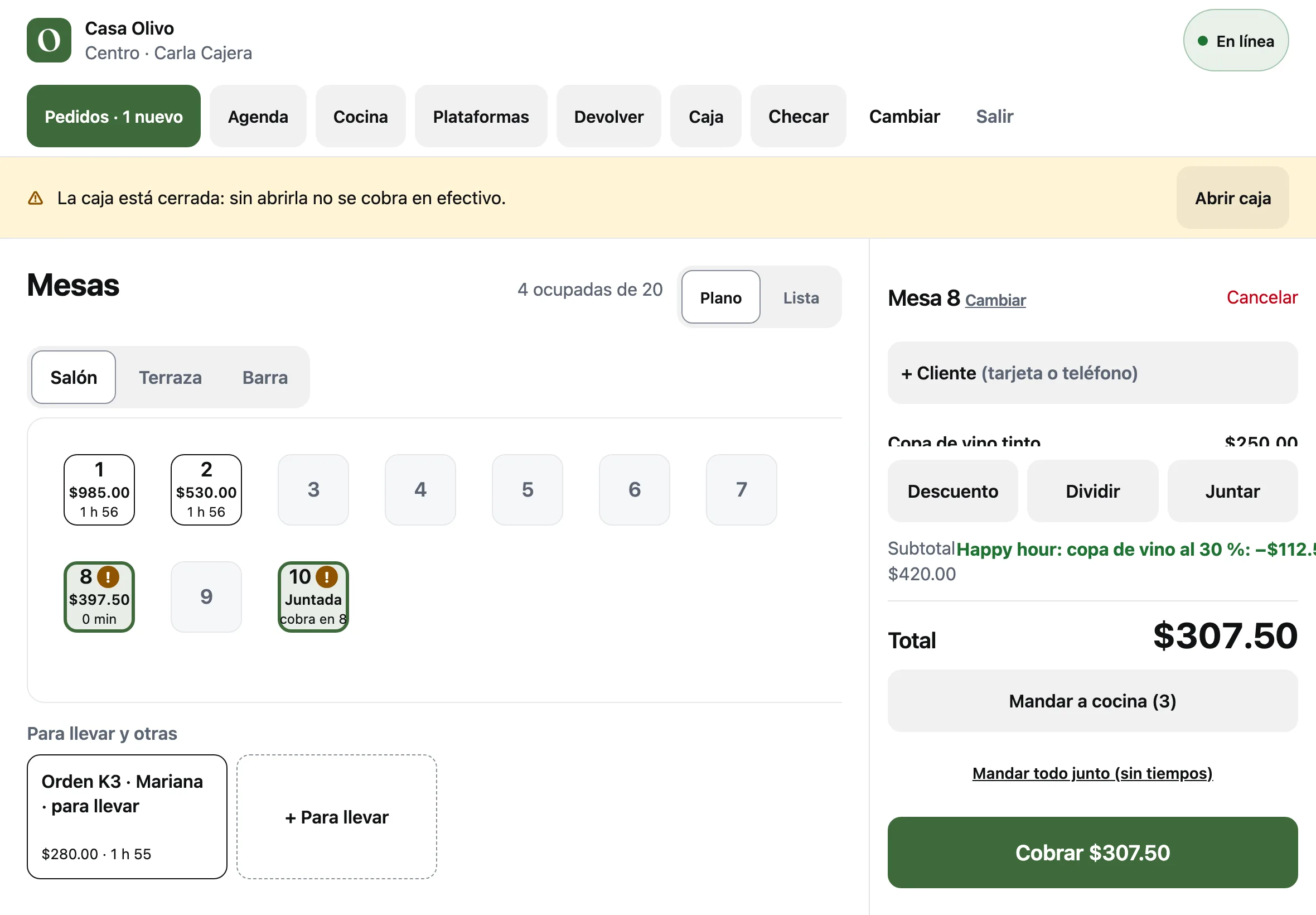Click the En línea status pill
Image resolution: width=1316 pixels, height=915 pixels.
[x=1236, y=40]
